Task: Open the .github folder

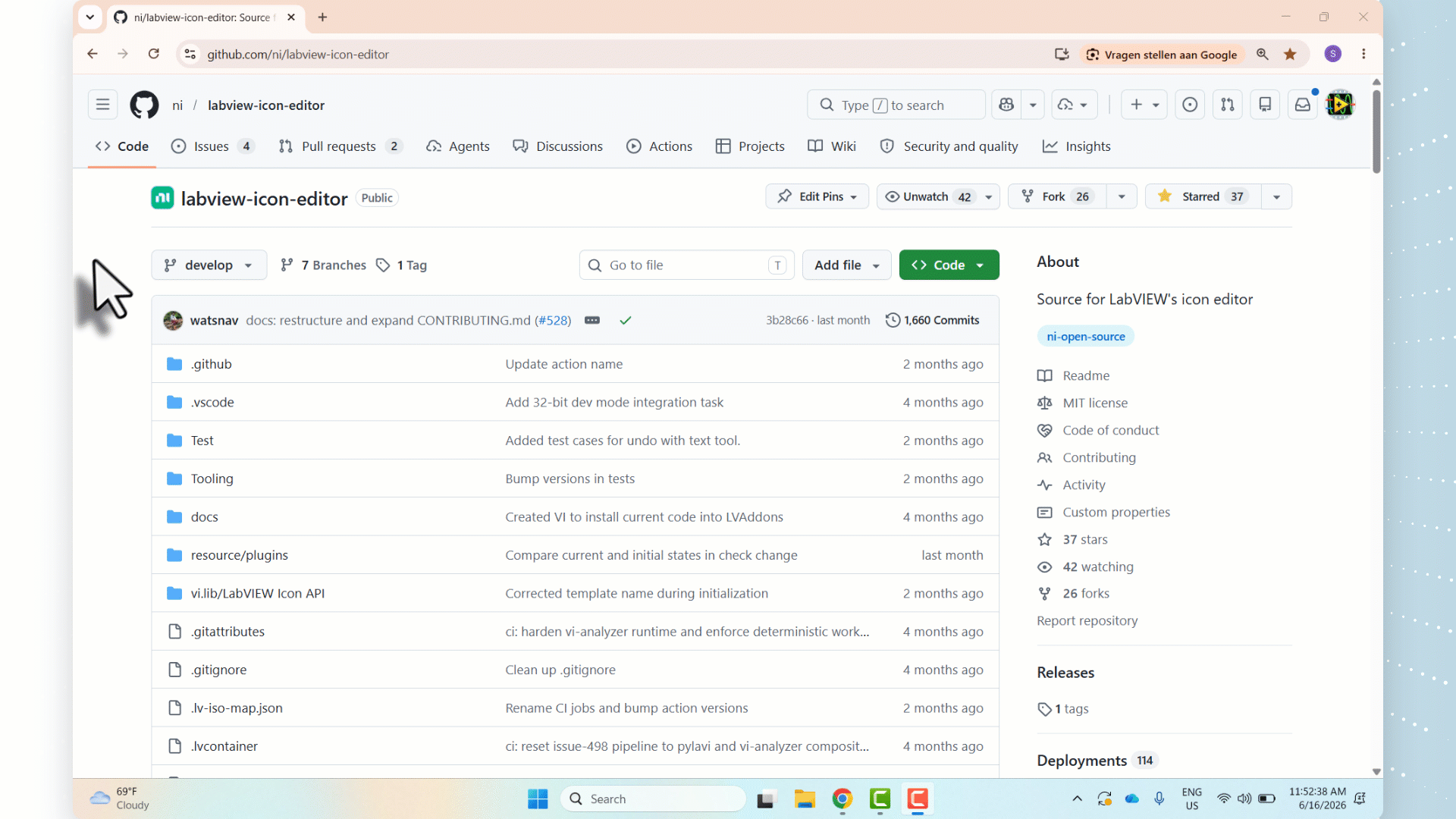Action: point(212,364)
